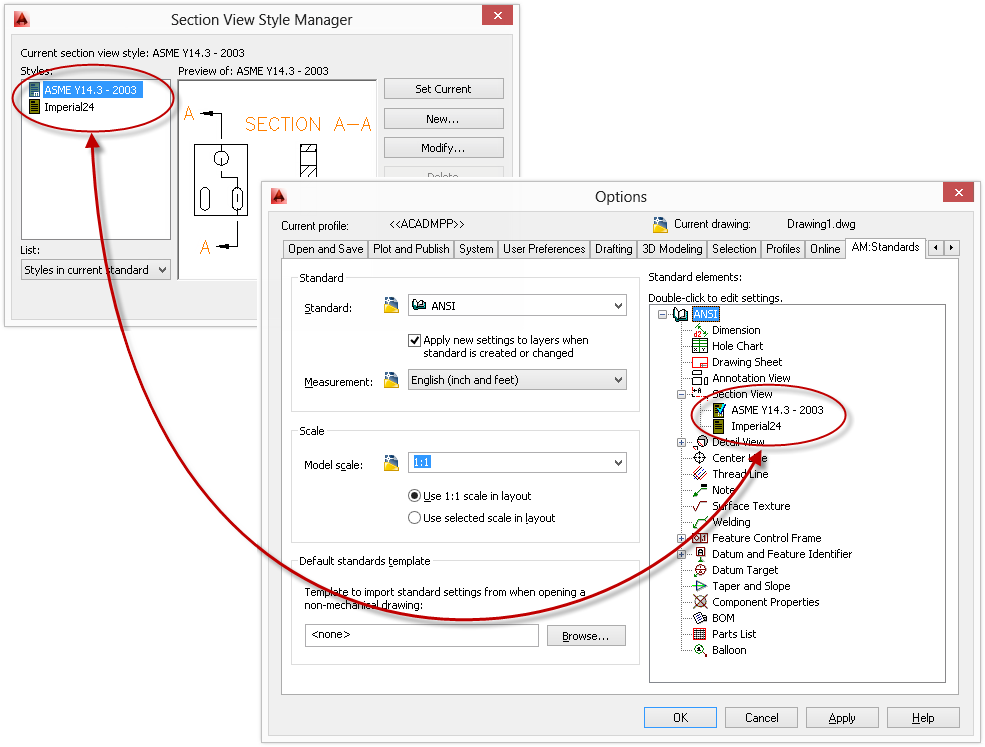The image size is (985, 747).
Task: Select the Center Line icon
Action: click(700, 458)
